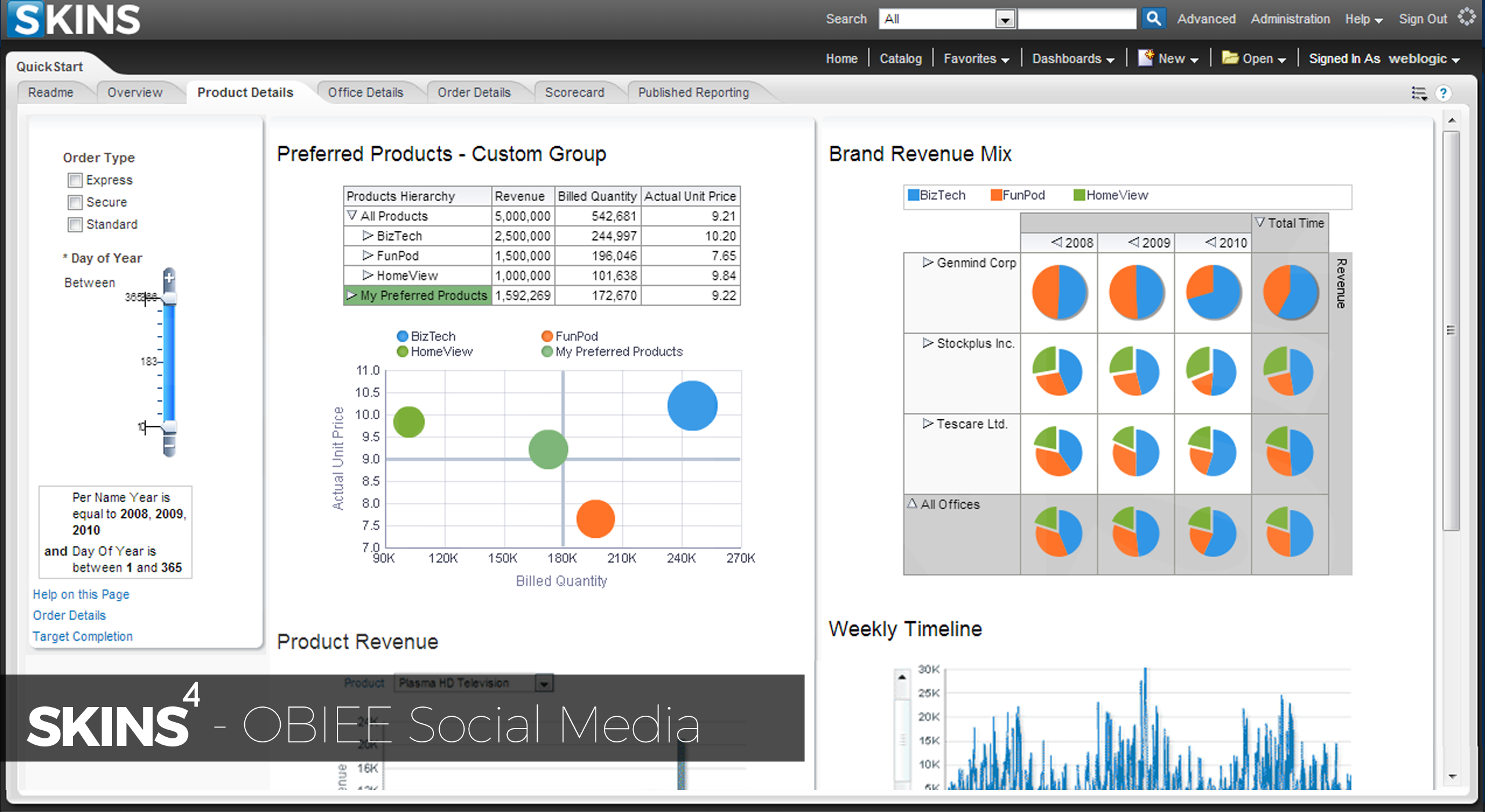
Task: Expand the FunPod row in products table
Action: pyautogui.click(x=367, y=255)
